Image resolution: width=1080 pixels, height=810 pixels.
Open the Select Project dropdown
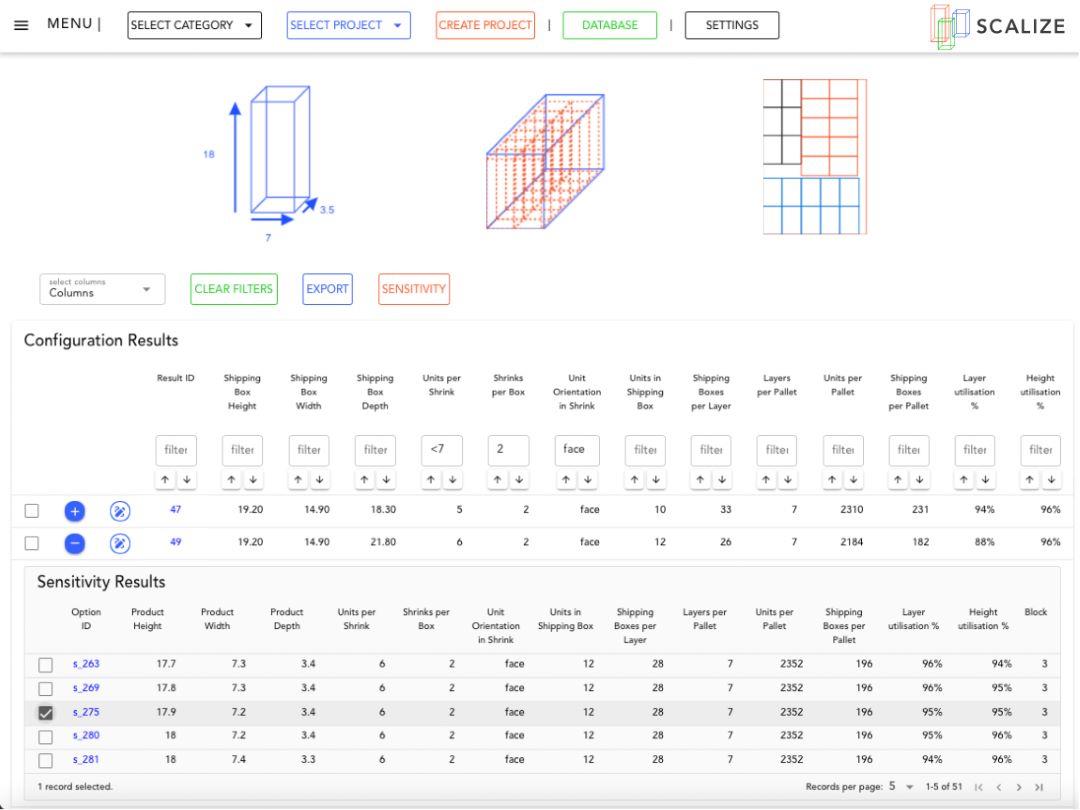349,25
